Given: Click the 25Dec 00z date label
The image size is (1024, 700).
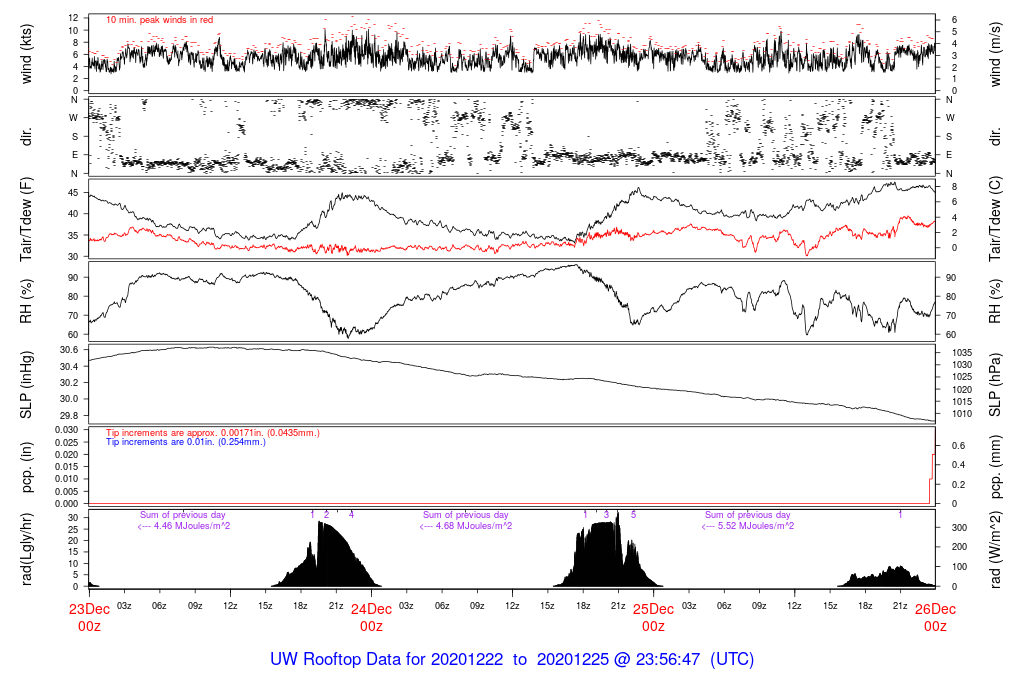Looking at the screenshot, I should click(x=653, y=617).
